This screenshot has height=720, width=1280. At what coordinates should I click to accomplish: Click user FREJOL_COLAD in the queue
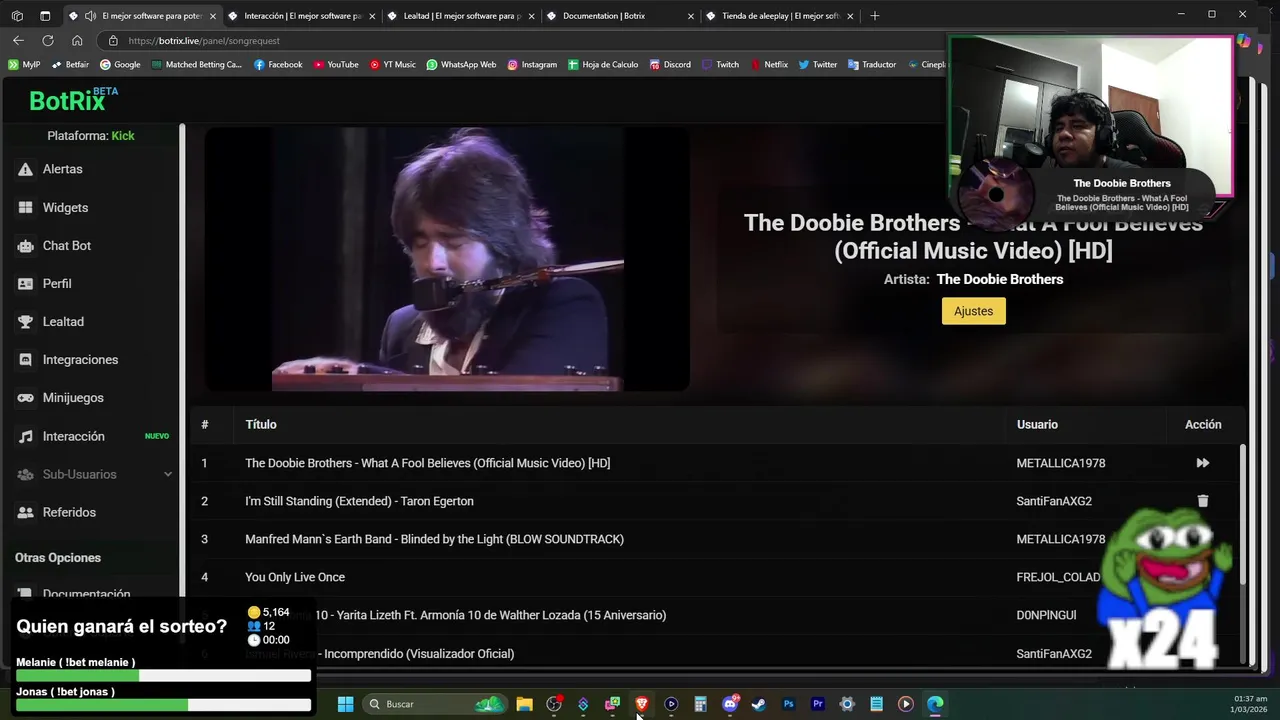click(1058, 577)
